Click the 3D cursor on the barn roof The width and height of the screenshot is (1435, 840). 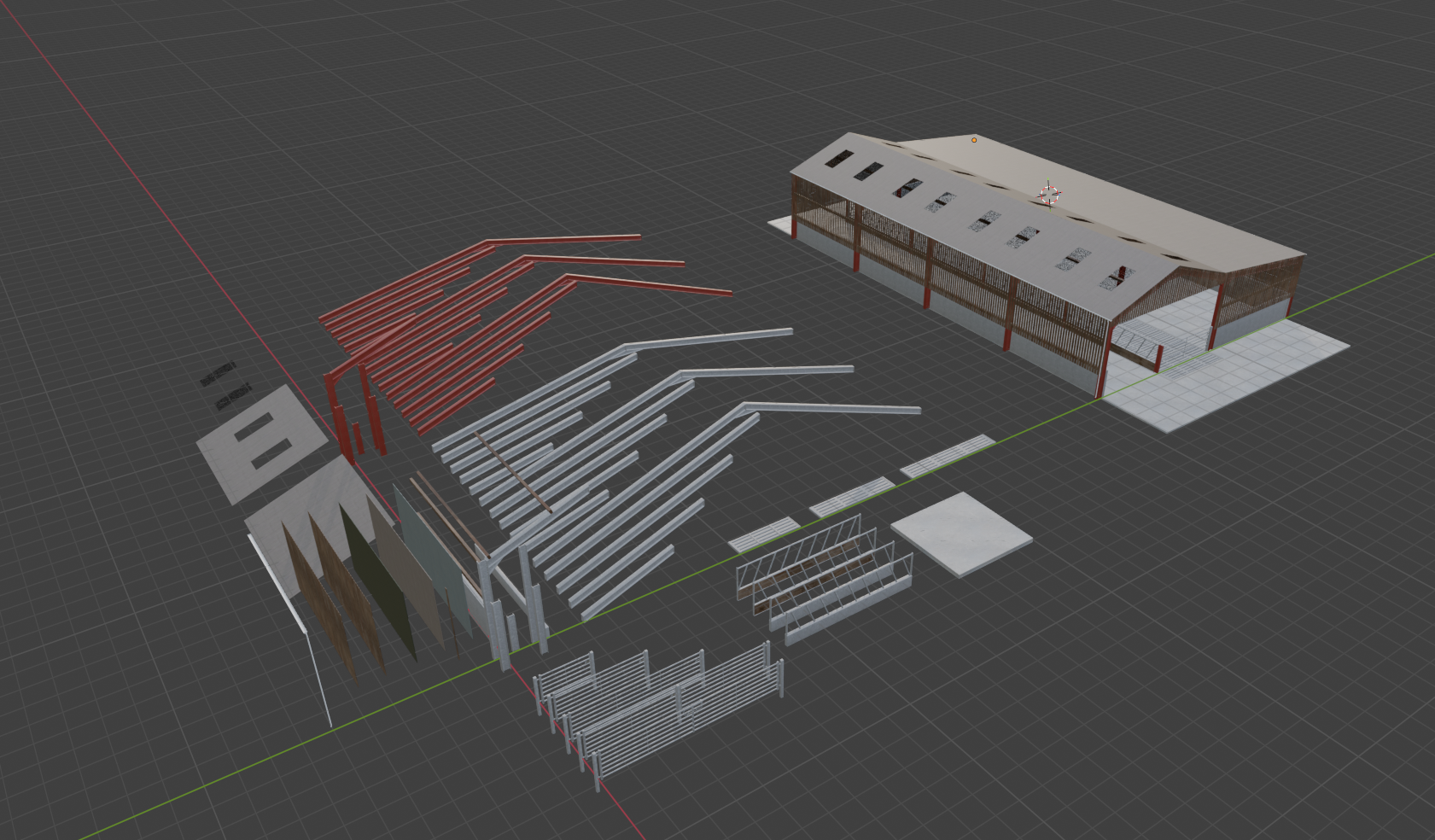tap(1049, 194)
